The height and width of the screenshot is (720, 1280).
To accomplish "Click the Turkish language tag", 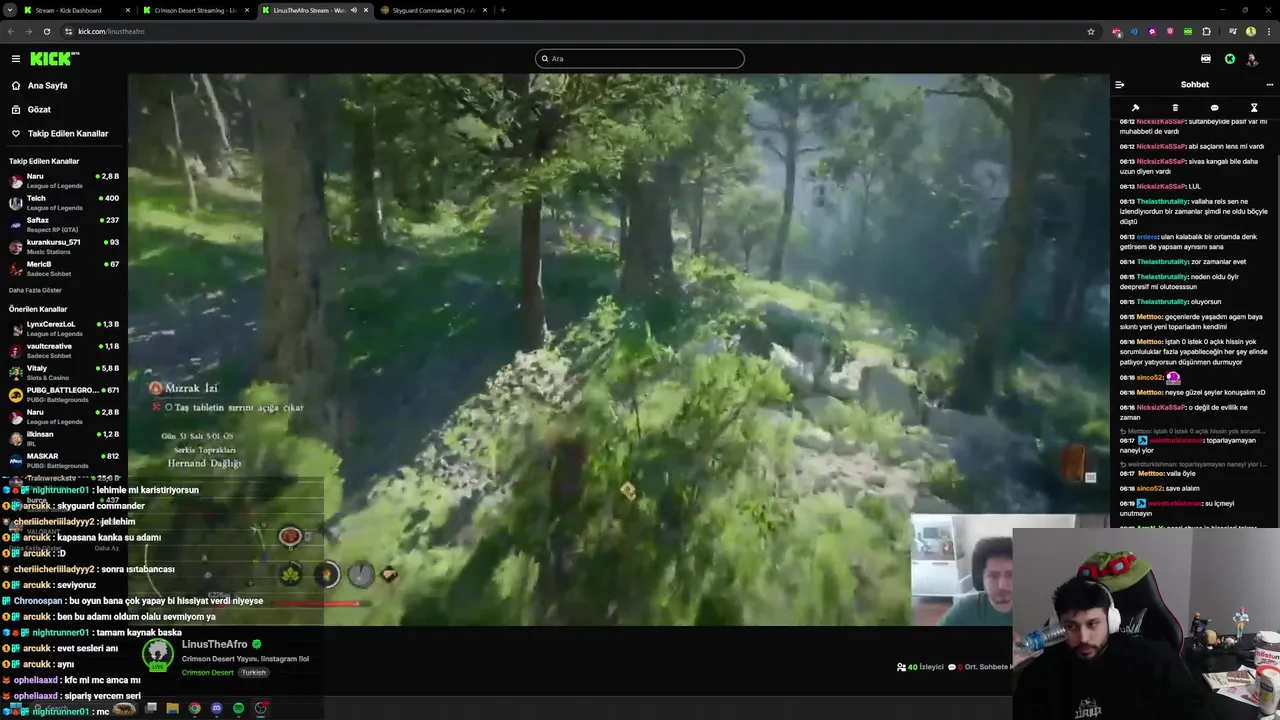I will tap(254, 672).
